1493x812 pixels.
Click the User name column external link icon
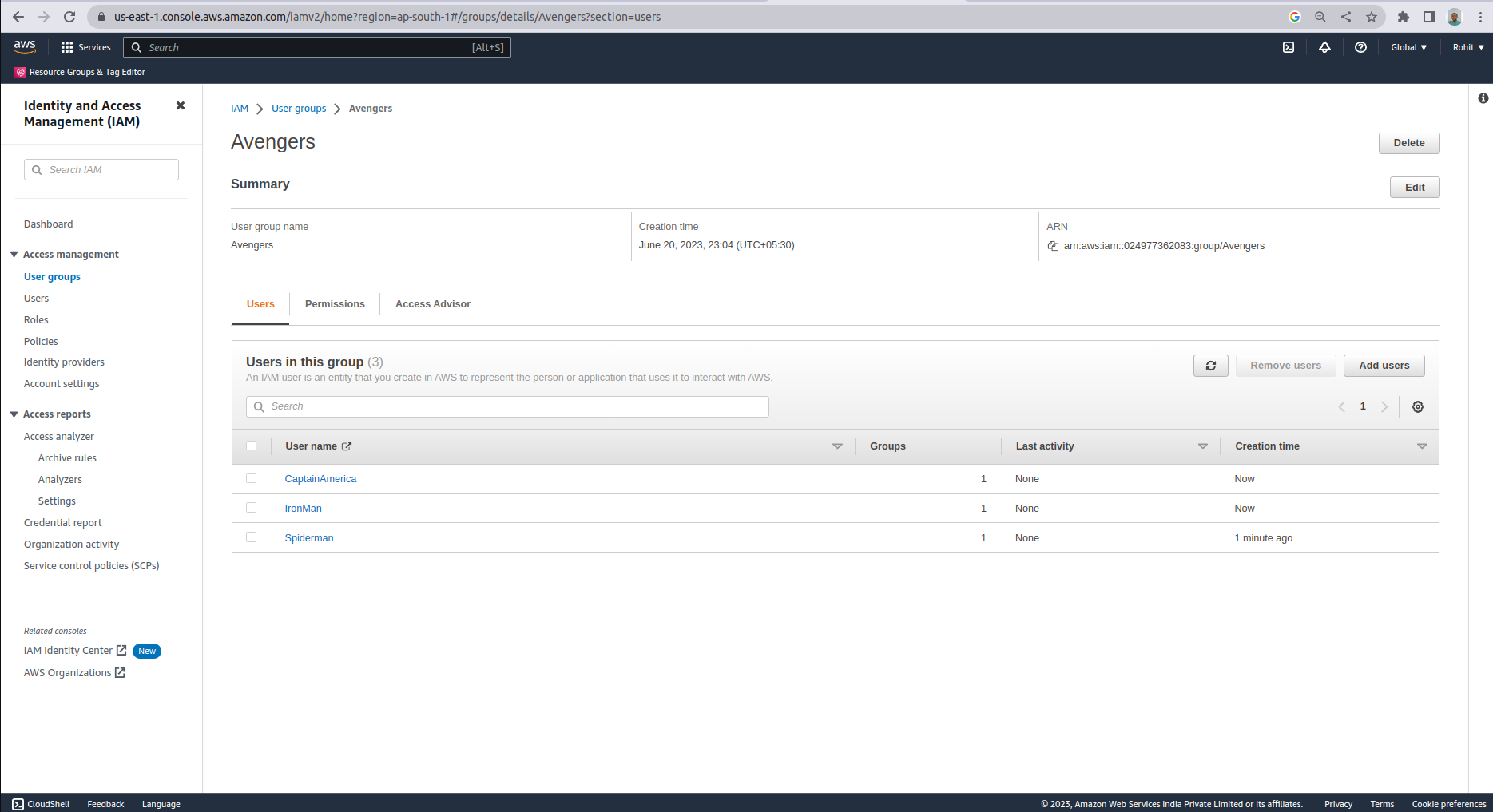pos(347,446)
